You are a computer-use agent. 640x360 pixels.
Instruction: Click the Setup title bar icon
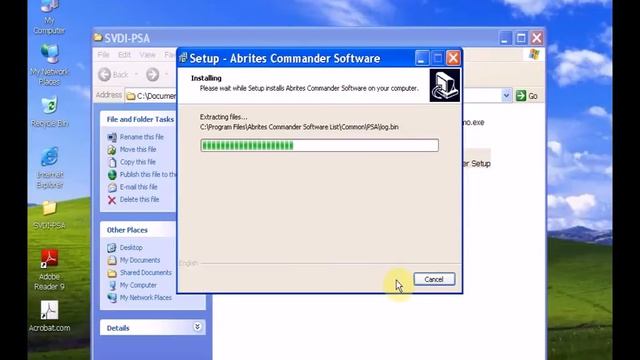click(183, 58)
